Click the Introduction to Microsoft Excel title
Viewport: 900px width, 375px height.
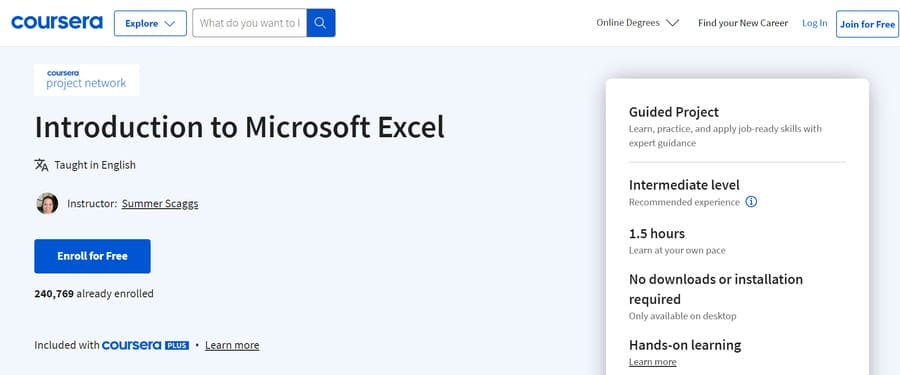(239, 127)
